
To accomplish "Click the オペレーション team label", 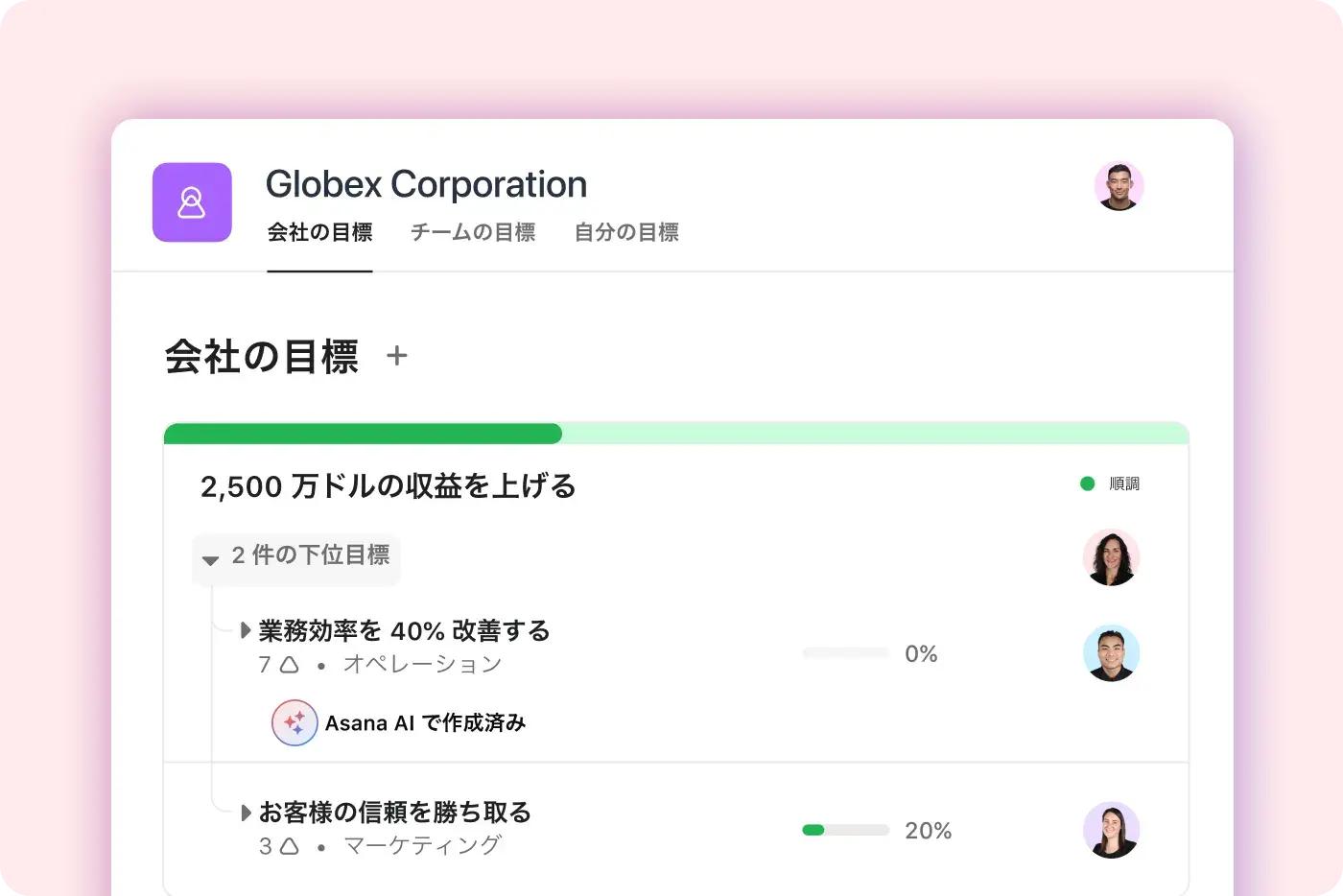I will [x=423, y=664].
